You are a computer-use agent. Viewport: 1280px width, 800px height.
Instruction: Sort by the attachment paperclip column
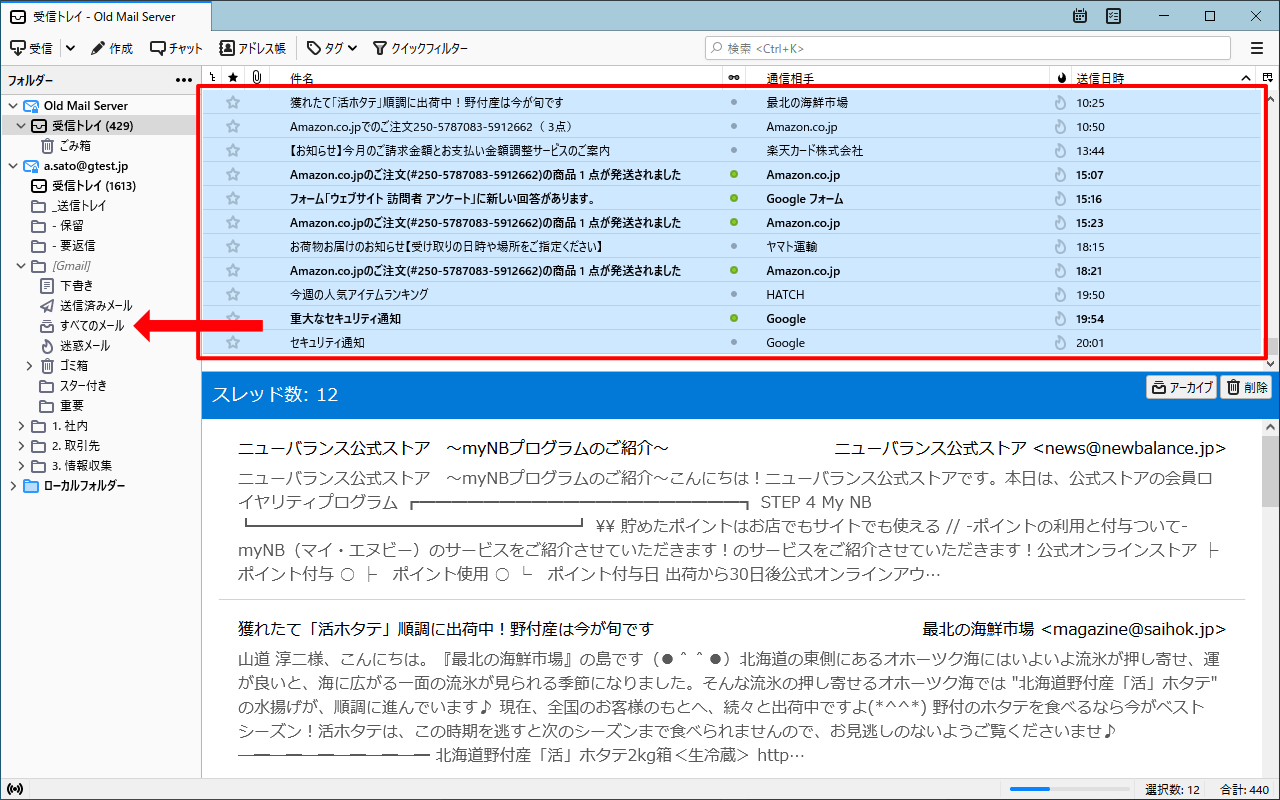(x=257, y=77)
